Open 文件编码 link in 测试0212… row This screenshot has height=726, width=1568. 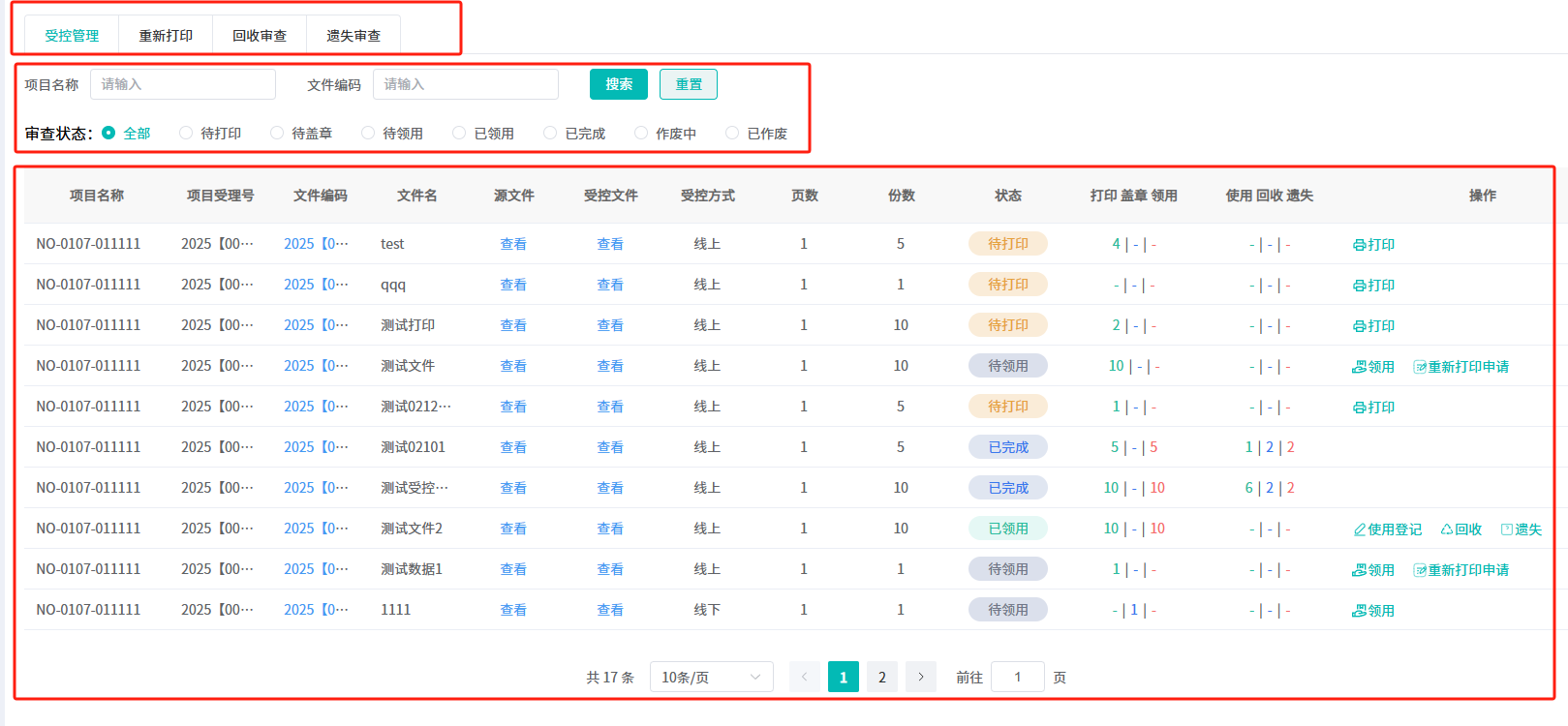point(317,407)
